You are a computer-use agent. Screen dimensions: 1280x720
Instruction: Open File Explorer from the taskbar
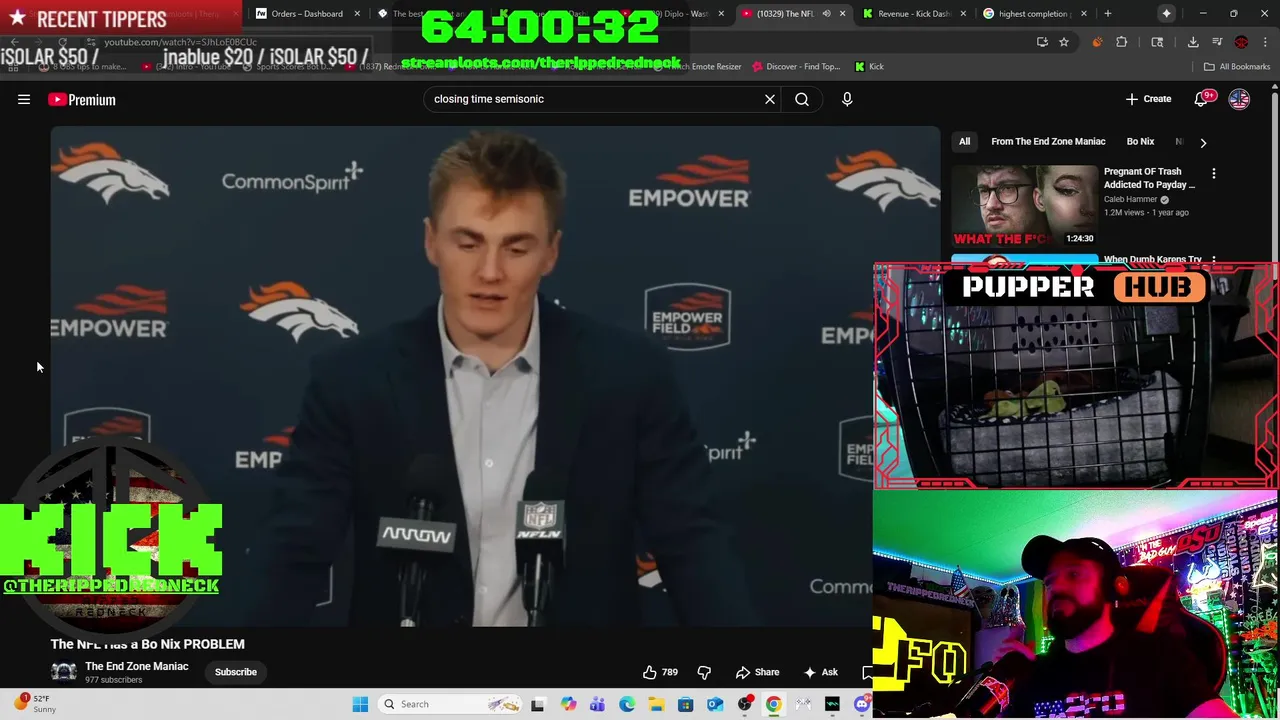[656, 704]
